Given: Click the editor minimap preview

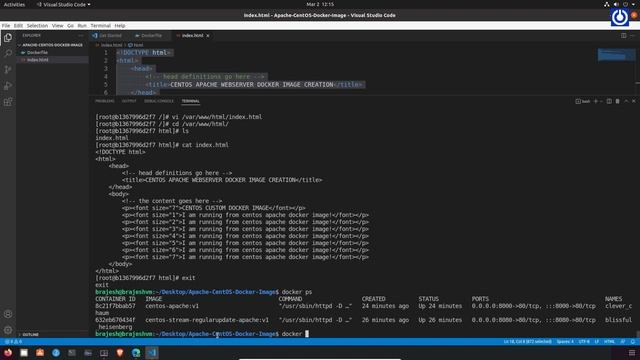Looking at the screenshot, I should point(616,55).
